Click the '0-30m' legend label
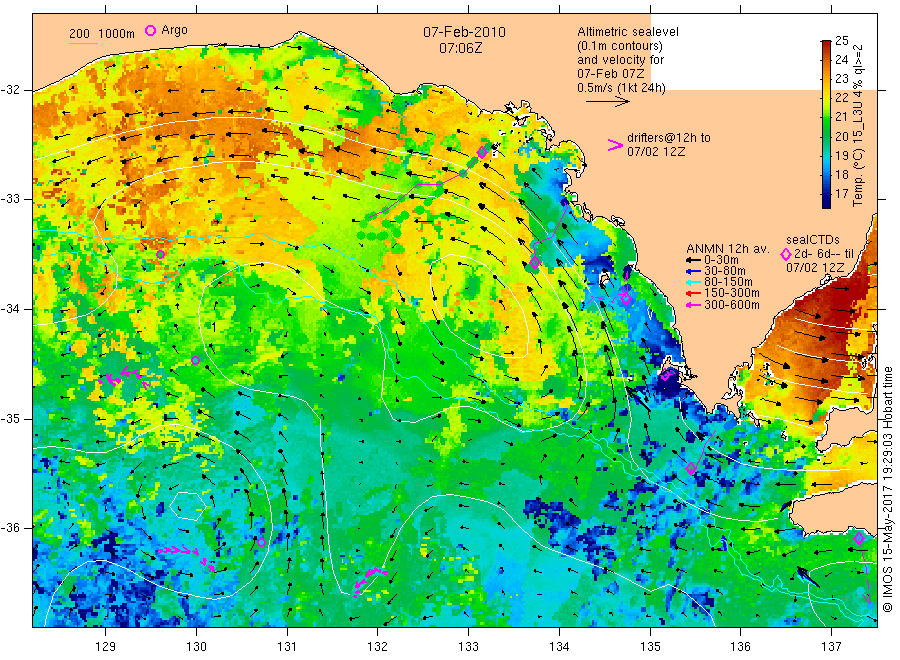 click(721, 260)
